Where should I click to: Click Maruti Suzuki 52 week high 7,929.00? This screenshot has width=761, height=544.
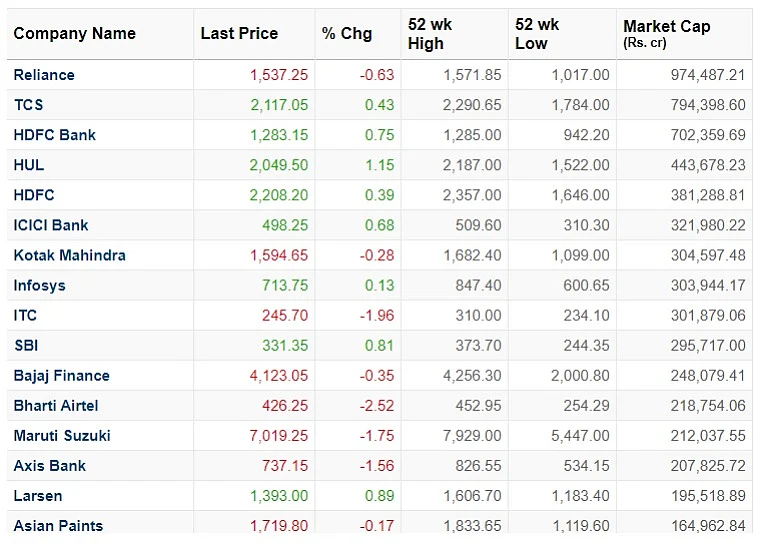(472, 436)
